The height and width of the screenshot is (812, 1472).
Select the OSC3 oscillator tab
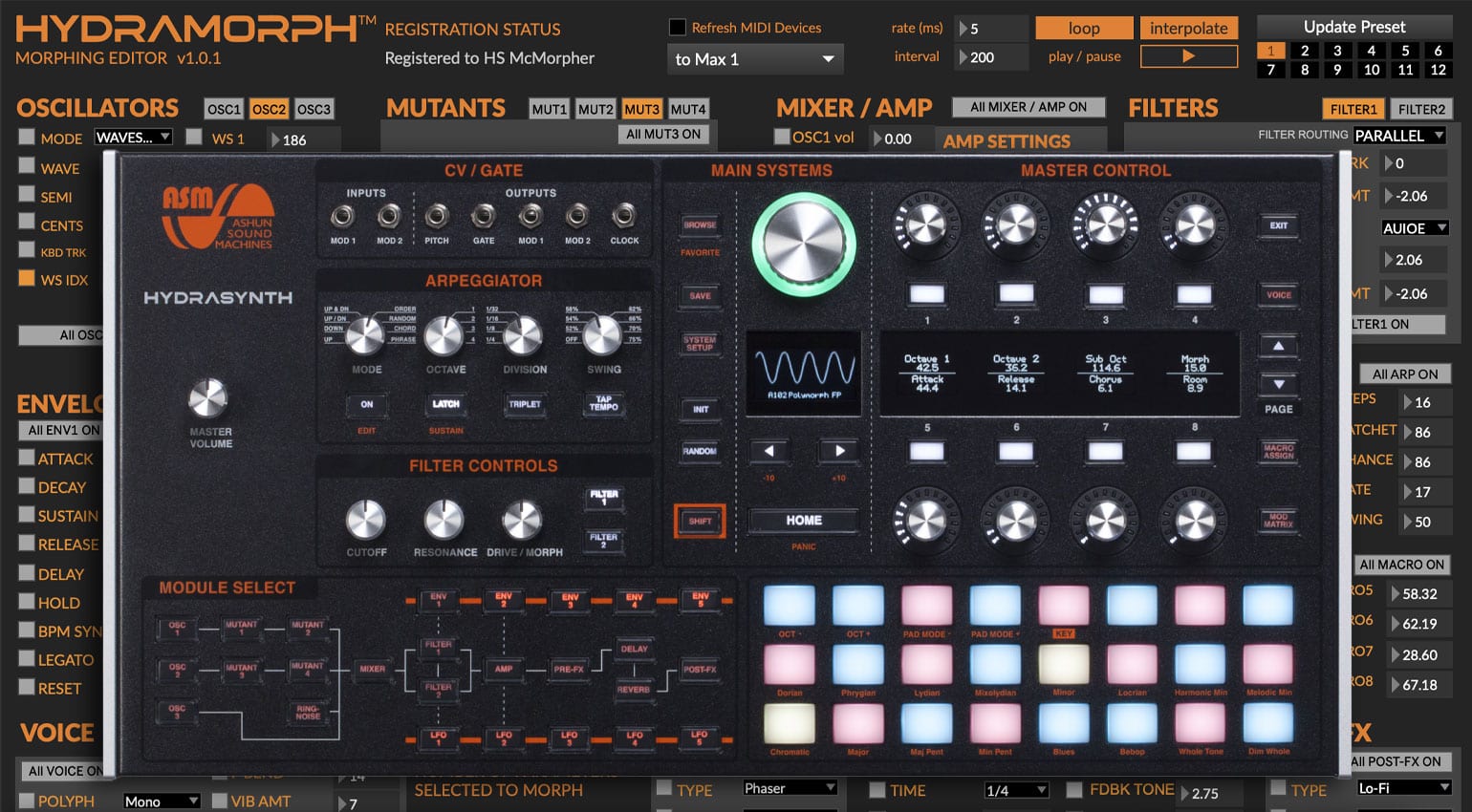pyautogui.click(x=314, y=109)
